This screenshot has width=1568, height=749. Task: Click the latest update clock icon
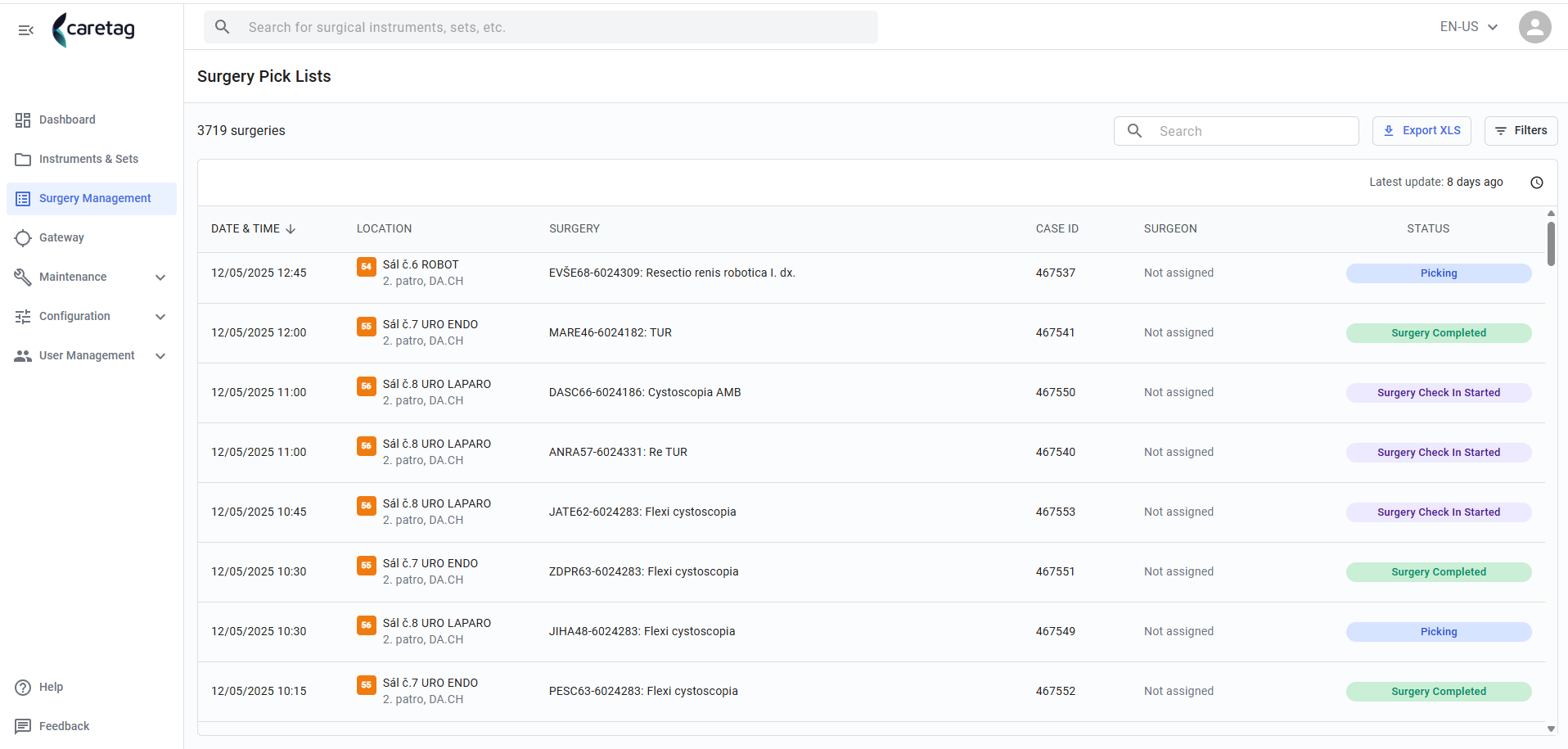(1537, 183)
